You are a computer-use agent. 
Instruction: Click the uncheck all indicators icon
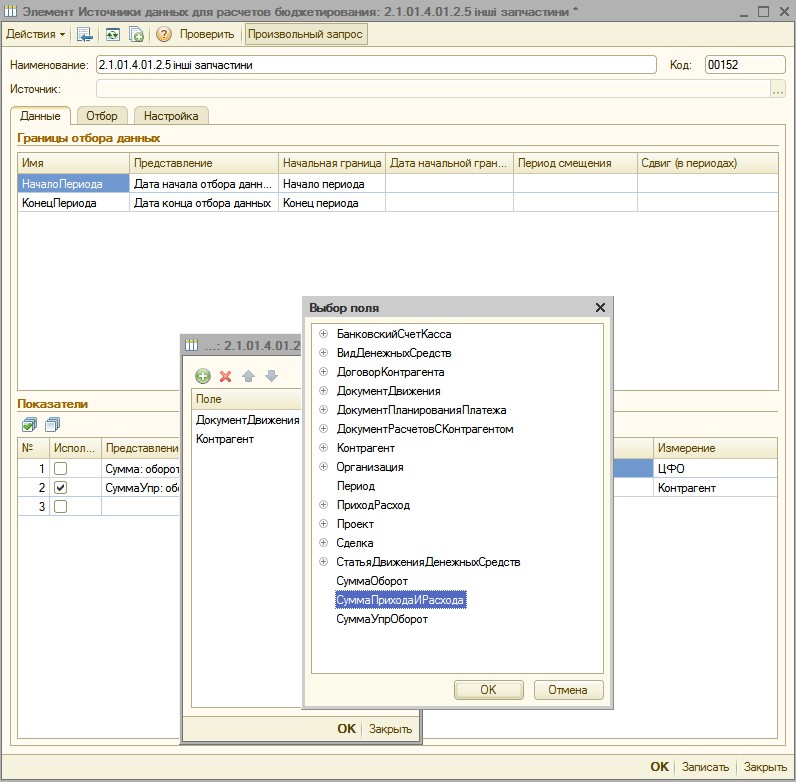pyautogui.click(x=52, y=425)
